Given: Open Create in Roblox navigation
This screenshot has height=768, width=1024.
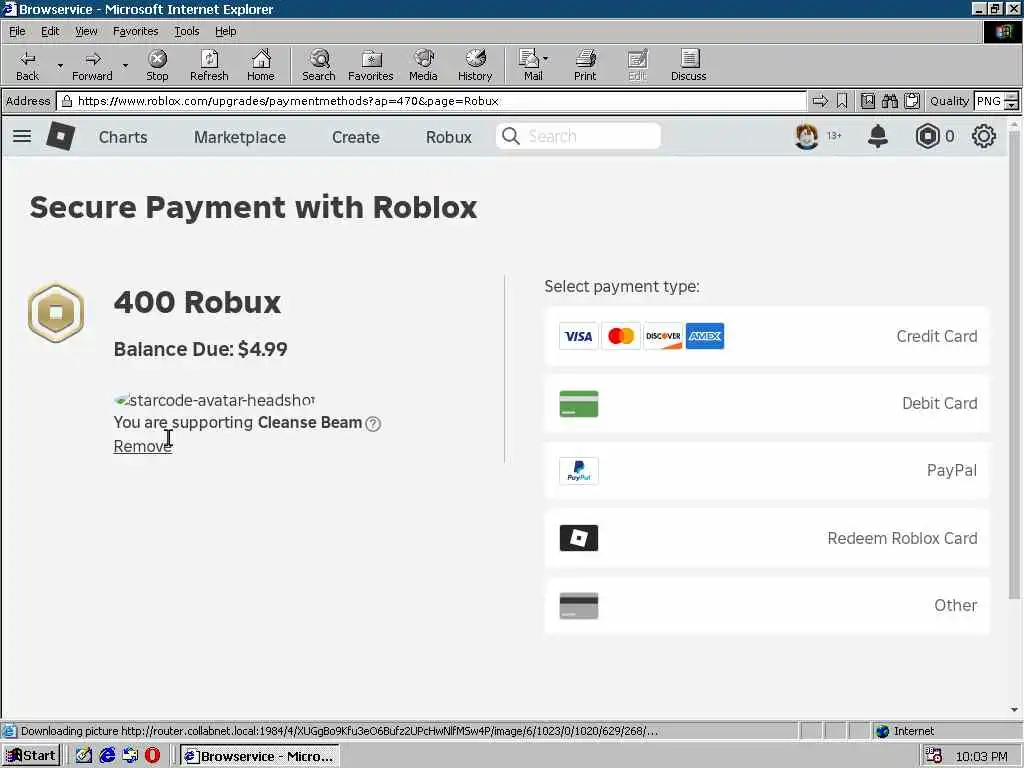Looking at the screenshot, I should point(356,137).
